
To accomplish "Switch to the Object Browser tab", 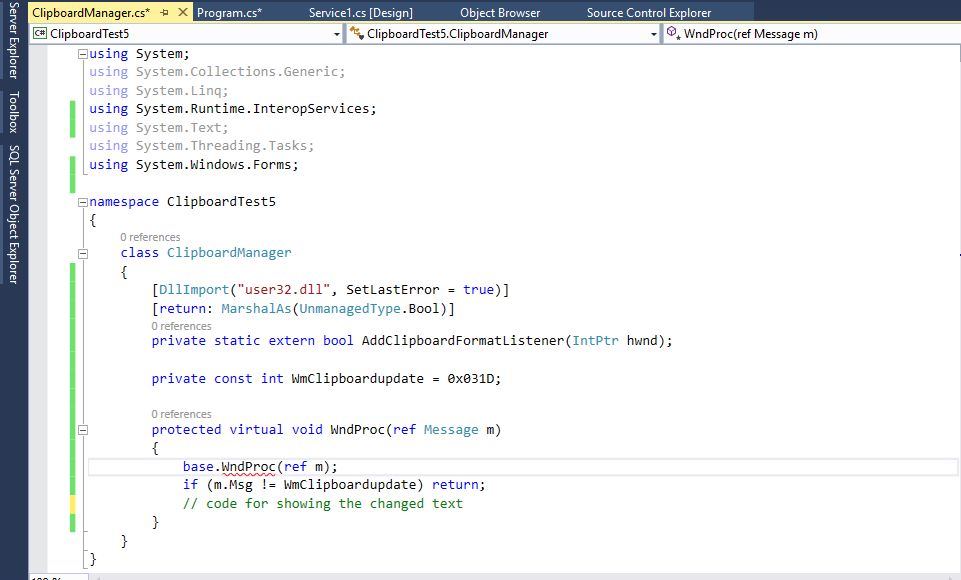I will tap(500, 12).
